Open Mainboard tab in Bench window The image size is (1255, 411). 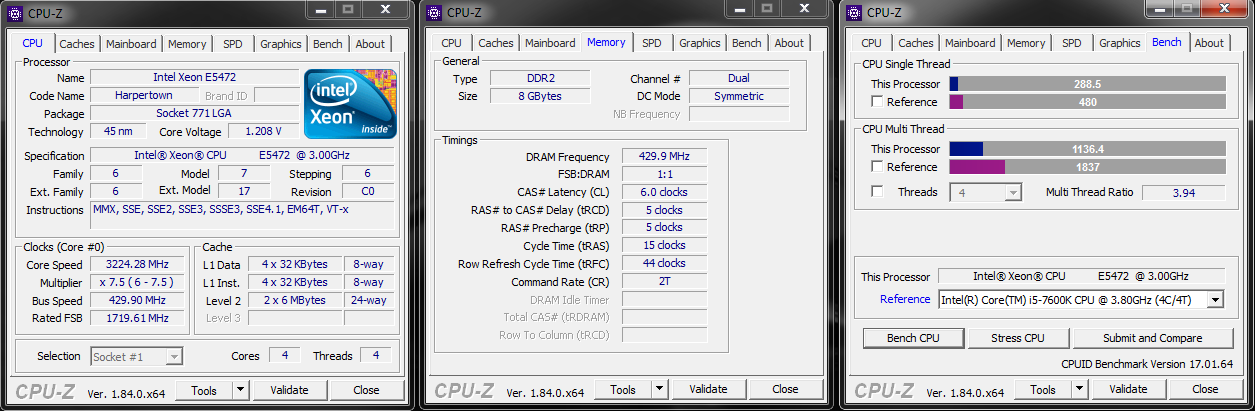coord(970,43)
